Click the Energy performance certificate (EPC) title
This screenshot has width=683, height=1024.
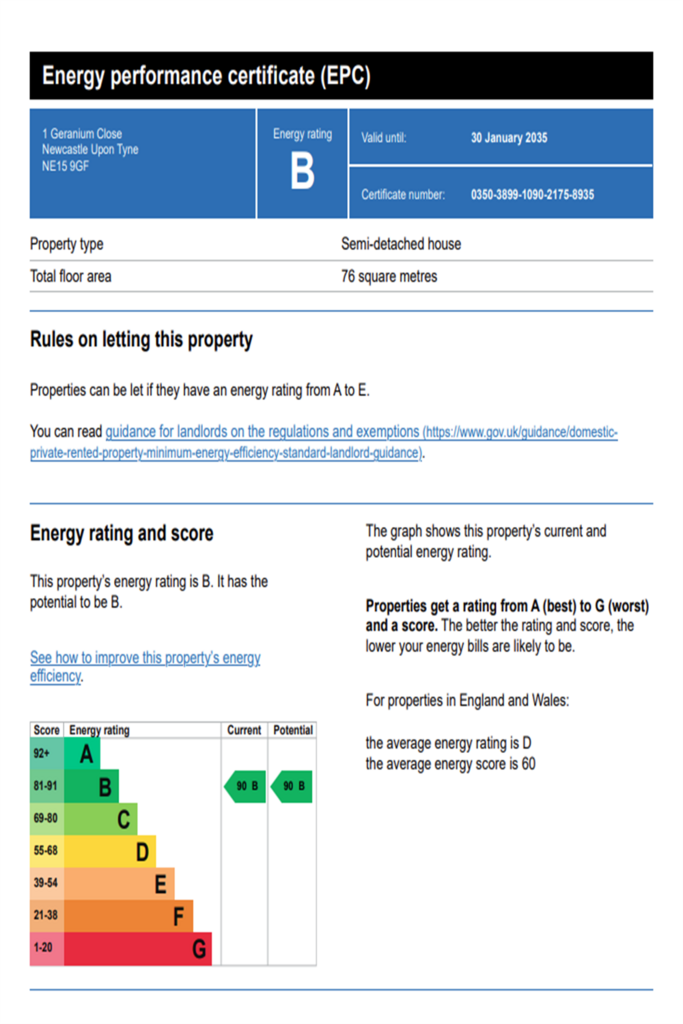tap(206, 76)
